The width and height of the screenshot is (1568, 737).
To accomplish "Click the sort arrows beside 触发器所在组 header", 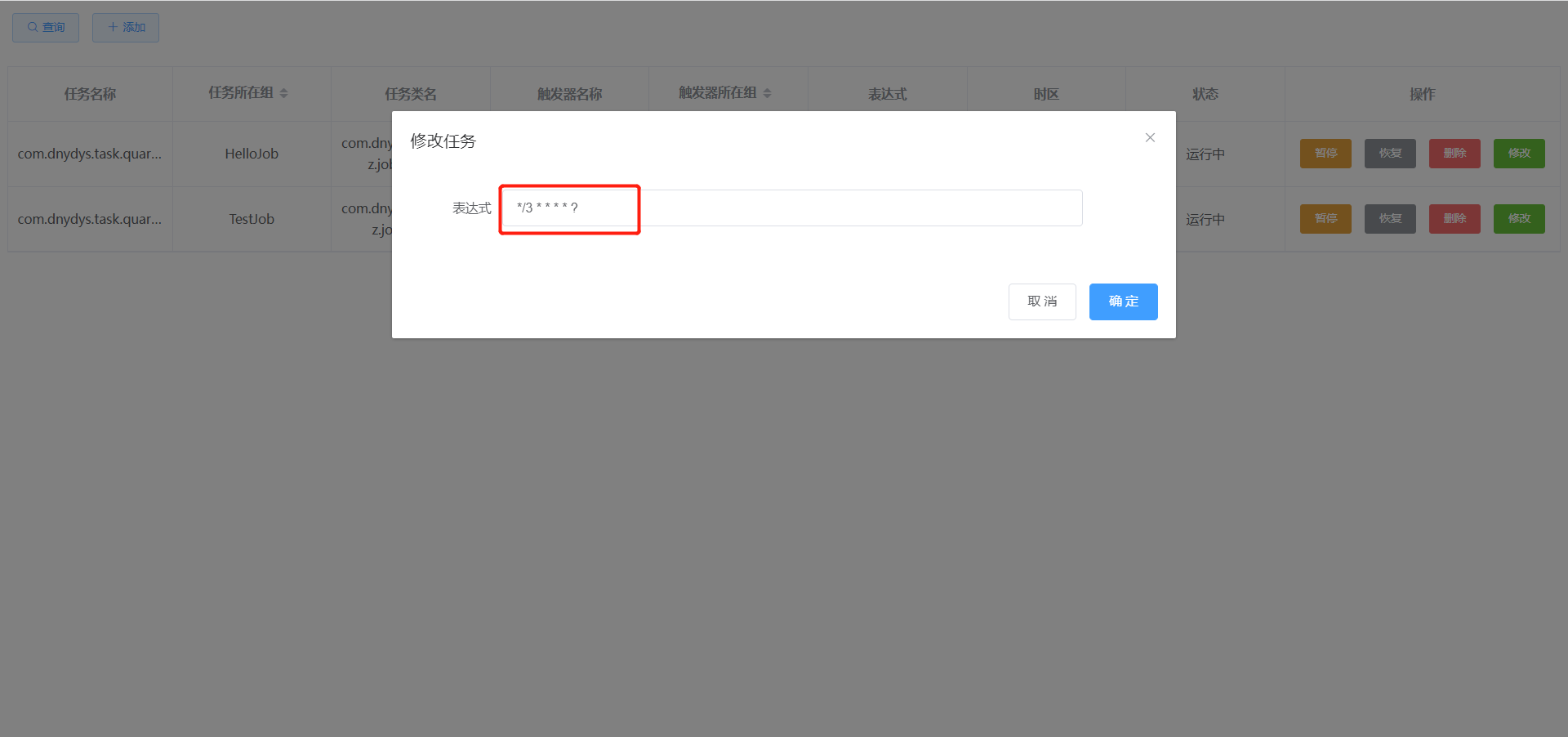I will (x=766, y=92).
